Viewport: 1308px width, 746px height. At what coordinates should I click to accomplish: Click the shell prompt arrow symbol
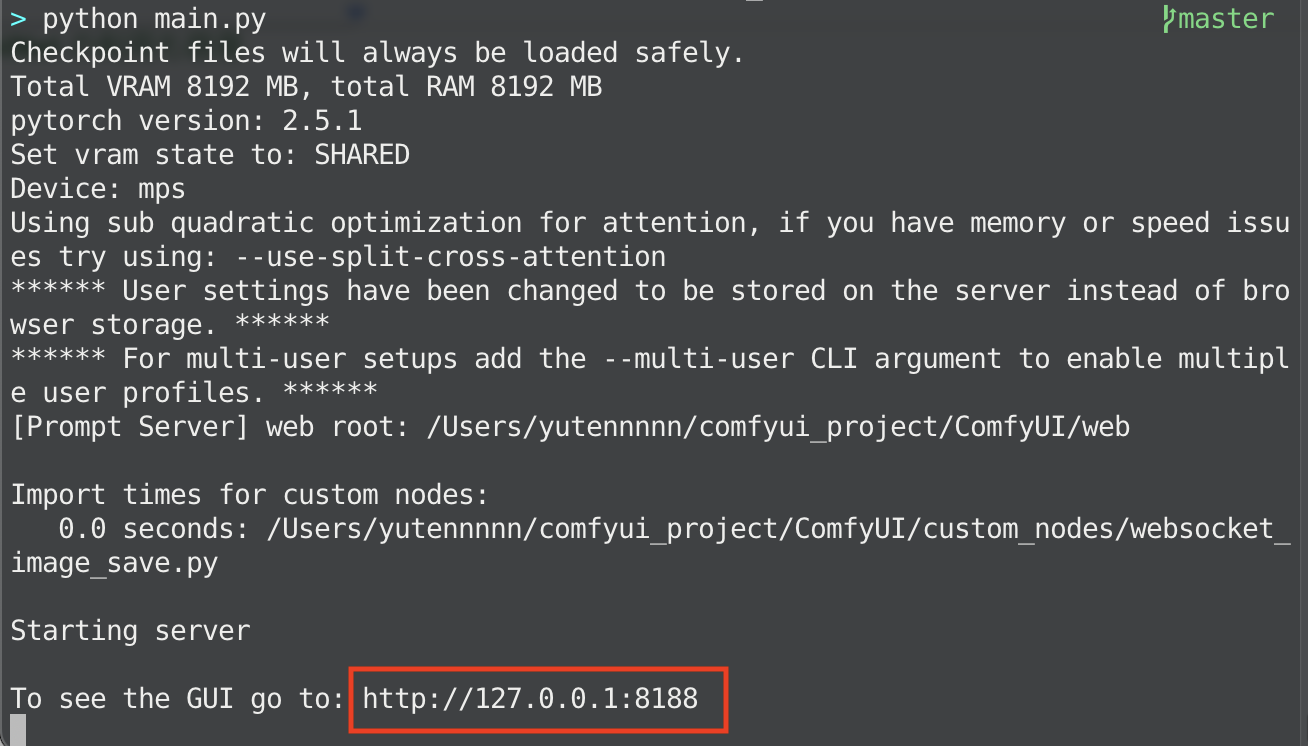[18, 19]
